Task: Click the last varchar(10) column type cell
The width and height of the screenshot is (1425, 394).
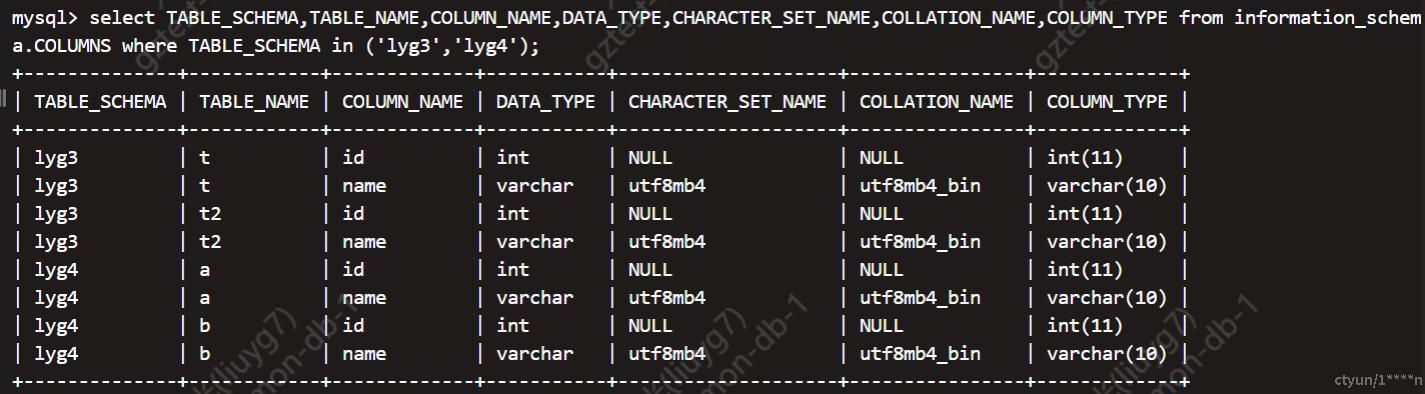Action: tap(1107, 354)
